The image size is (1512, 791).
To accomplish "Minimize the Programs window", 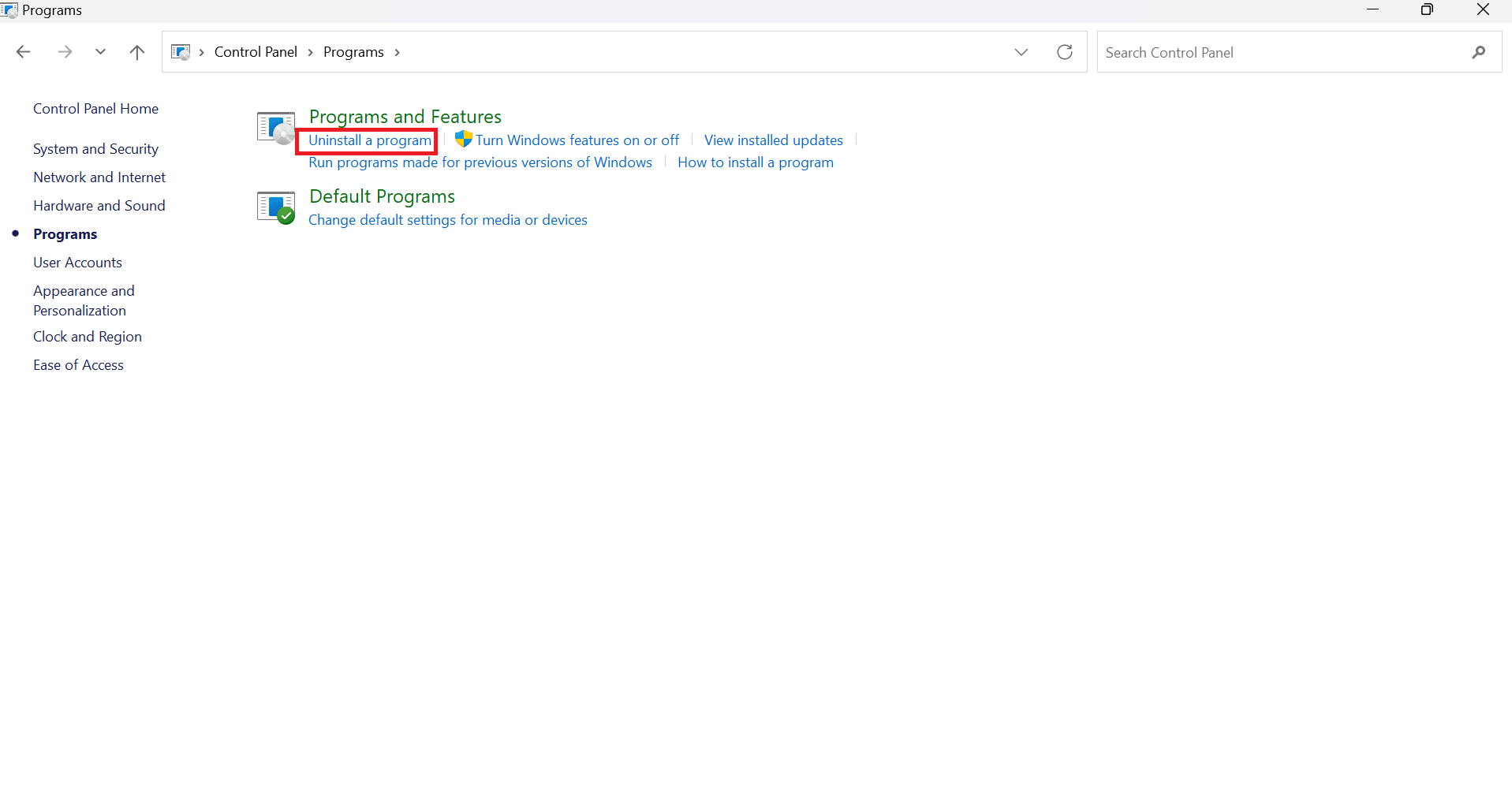I will tap(1373, 9).
